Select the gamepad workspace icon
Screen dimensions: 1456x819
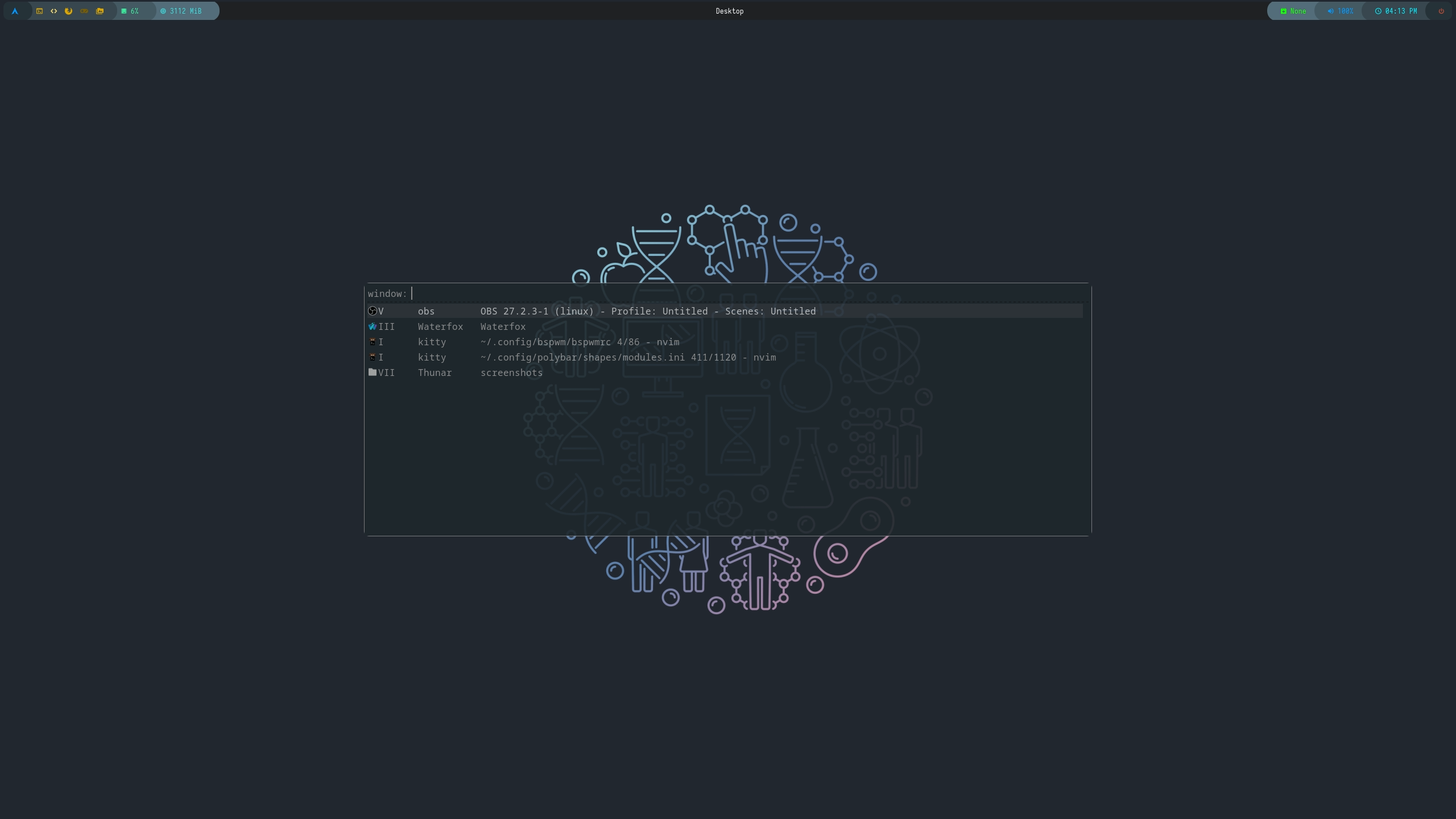(x=84, y=11)
